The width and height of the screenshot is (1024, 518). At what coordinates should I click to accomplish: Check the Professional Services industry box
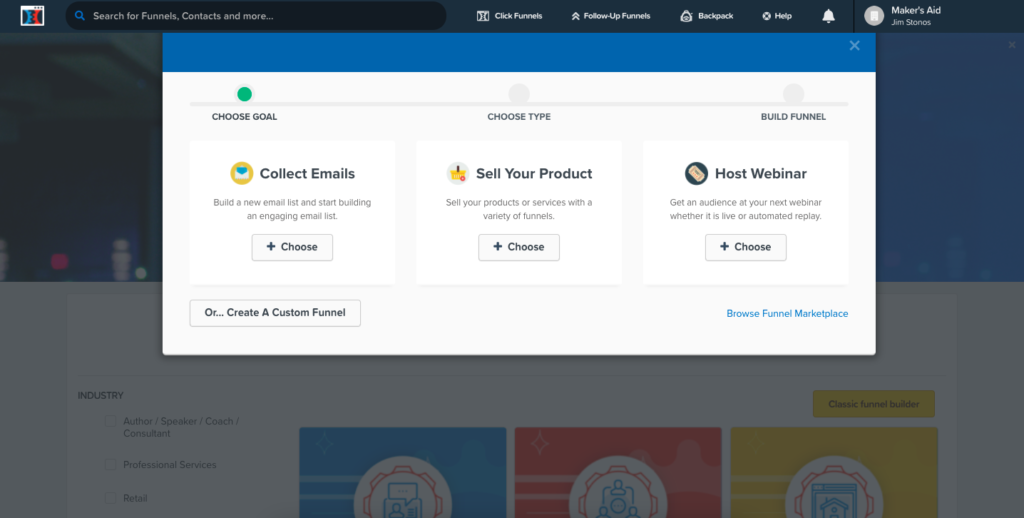pos(110,464)
